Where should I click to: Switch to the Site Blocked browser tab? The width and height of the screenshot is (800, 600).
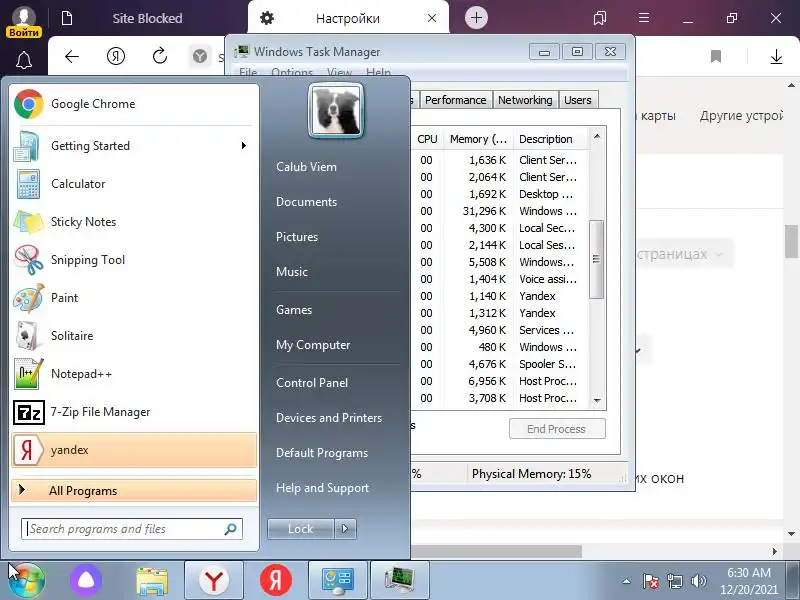147,18
